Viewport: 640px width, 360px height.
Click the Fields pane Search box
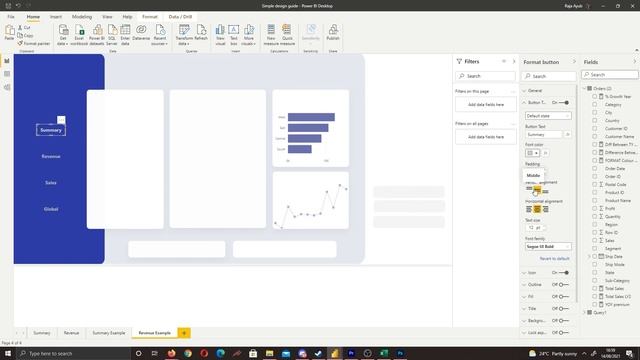(610, 75)
